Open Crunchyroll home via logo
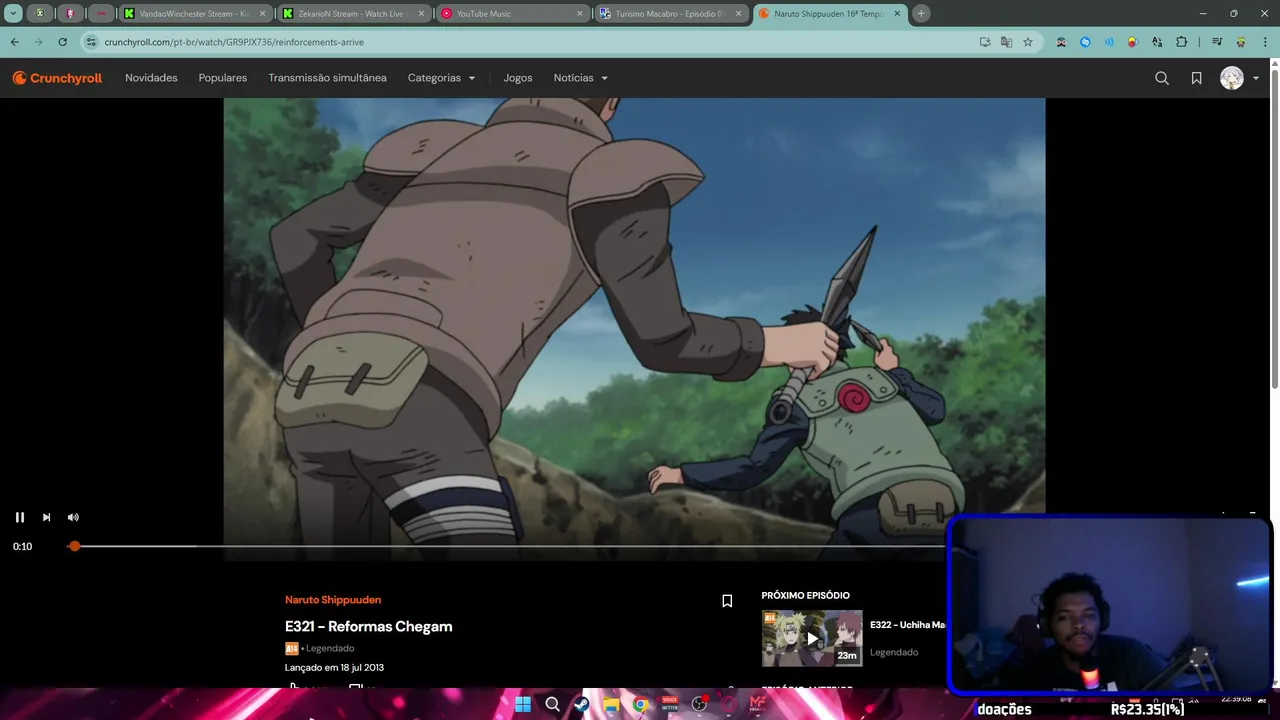 point(57,78)
